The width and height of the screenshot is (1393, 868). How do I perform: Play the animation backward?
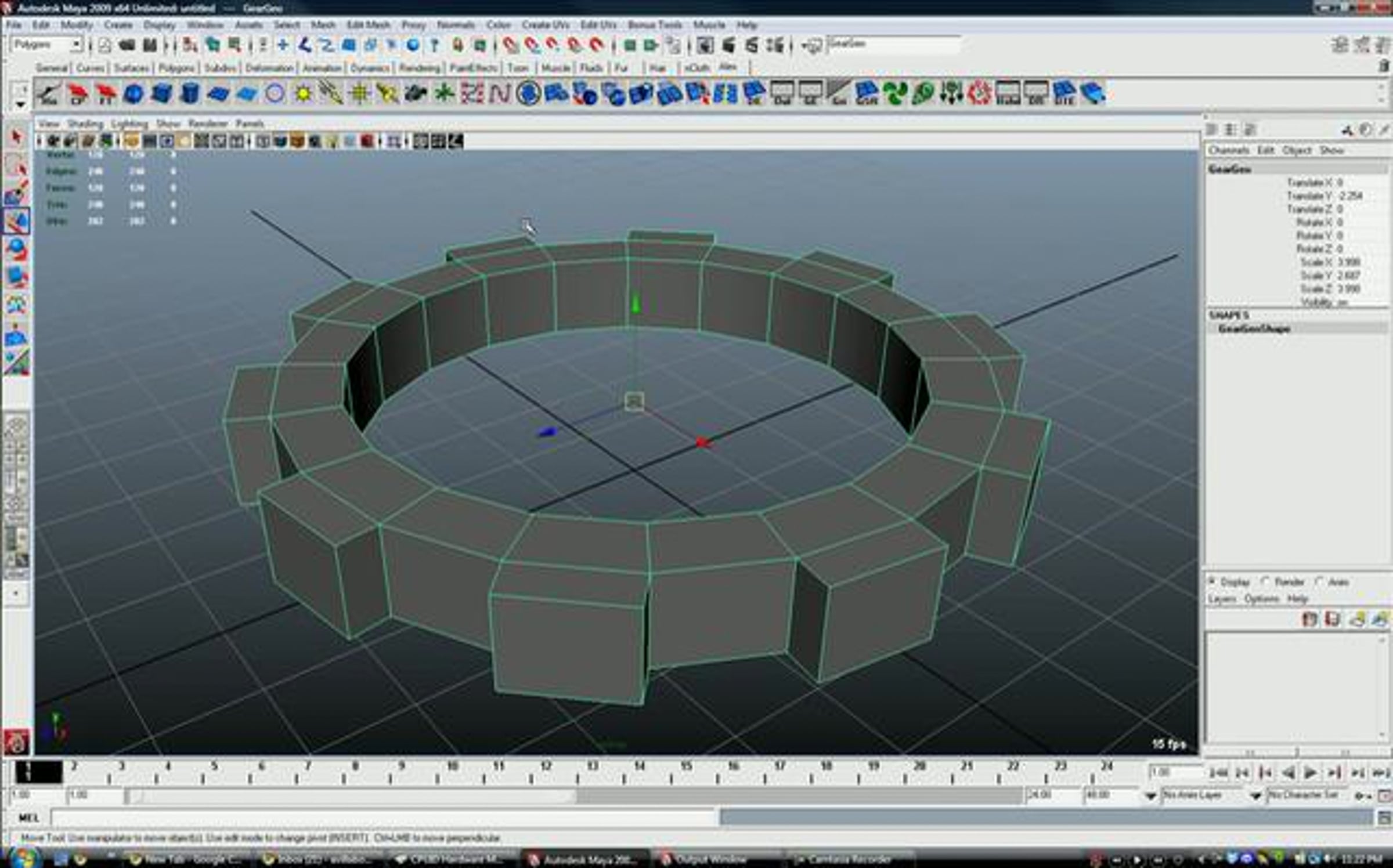(1288, 773)
